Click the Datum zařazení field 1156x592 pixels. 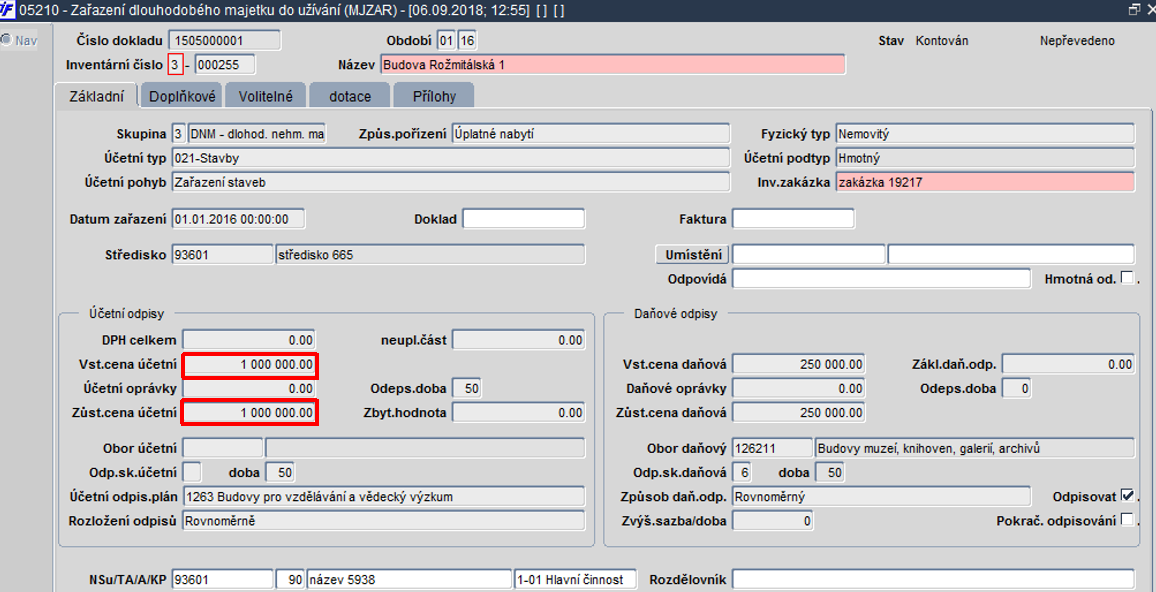click(x=238, y=219)
